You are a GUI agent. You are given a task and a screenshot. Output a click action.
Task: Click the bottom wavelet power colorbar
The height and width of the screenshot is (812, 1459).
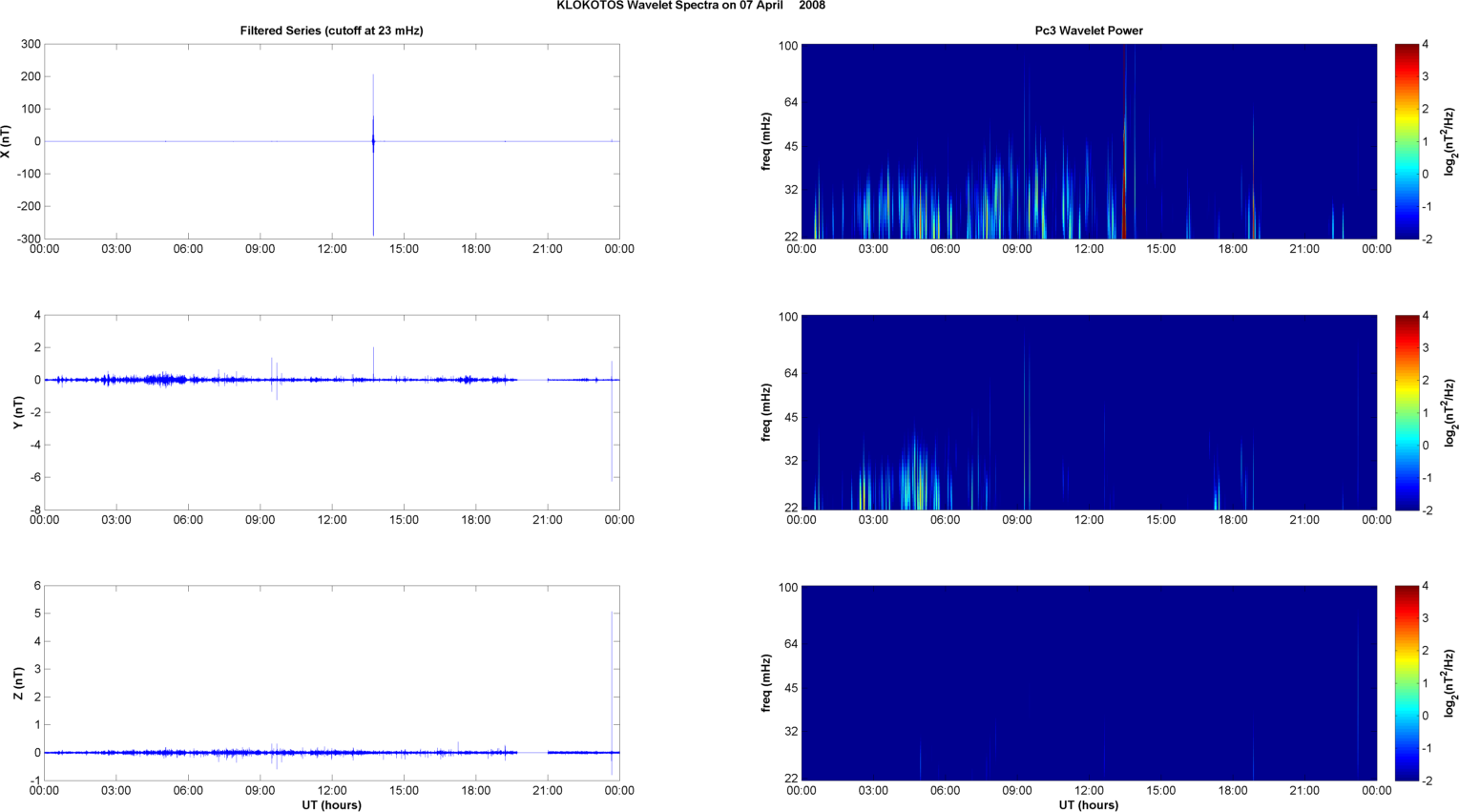click(x=1407, y=683)
